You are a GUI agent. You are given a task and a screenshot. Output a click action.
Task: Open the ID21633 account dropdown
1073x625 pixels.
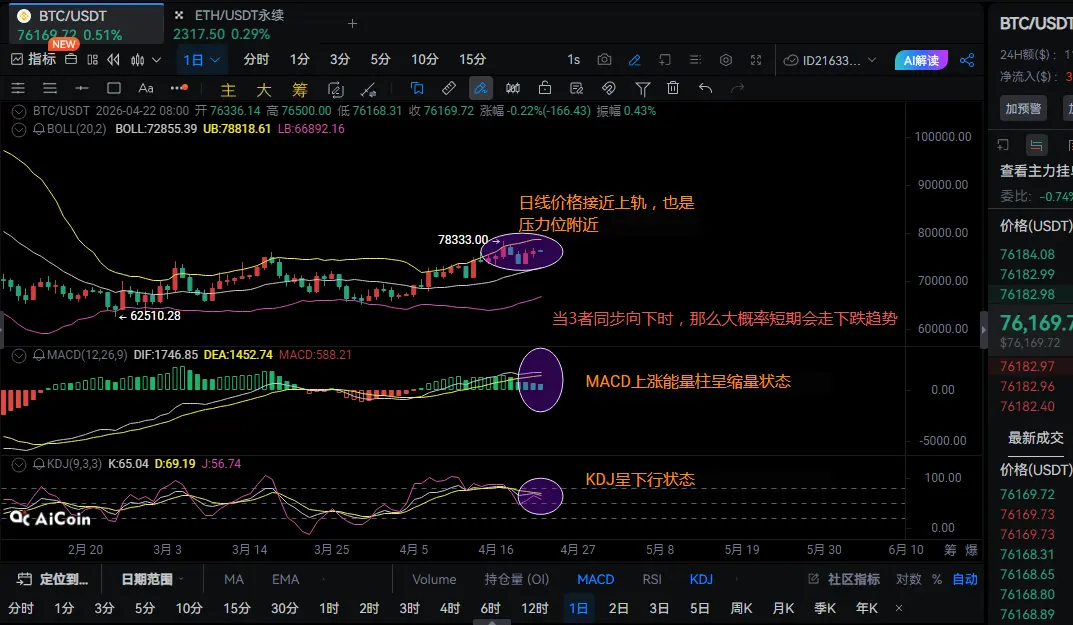click(x=830, y=60)
